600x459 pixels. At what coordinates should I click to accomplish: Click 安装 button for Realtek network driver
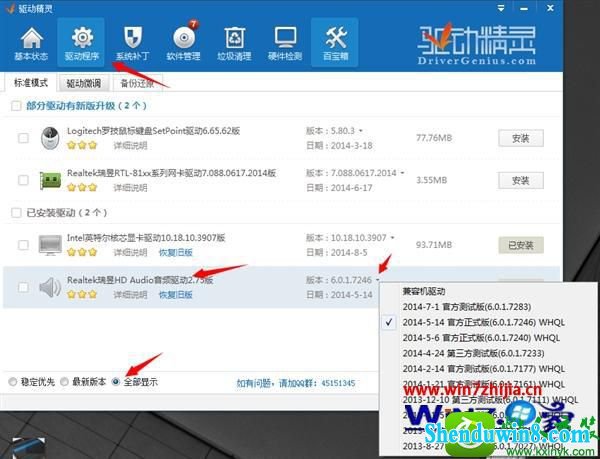[521, 180]
